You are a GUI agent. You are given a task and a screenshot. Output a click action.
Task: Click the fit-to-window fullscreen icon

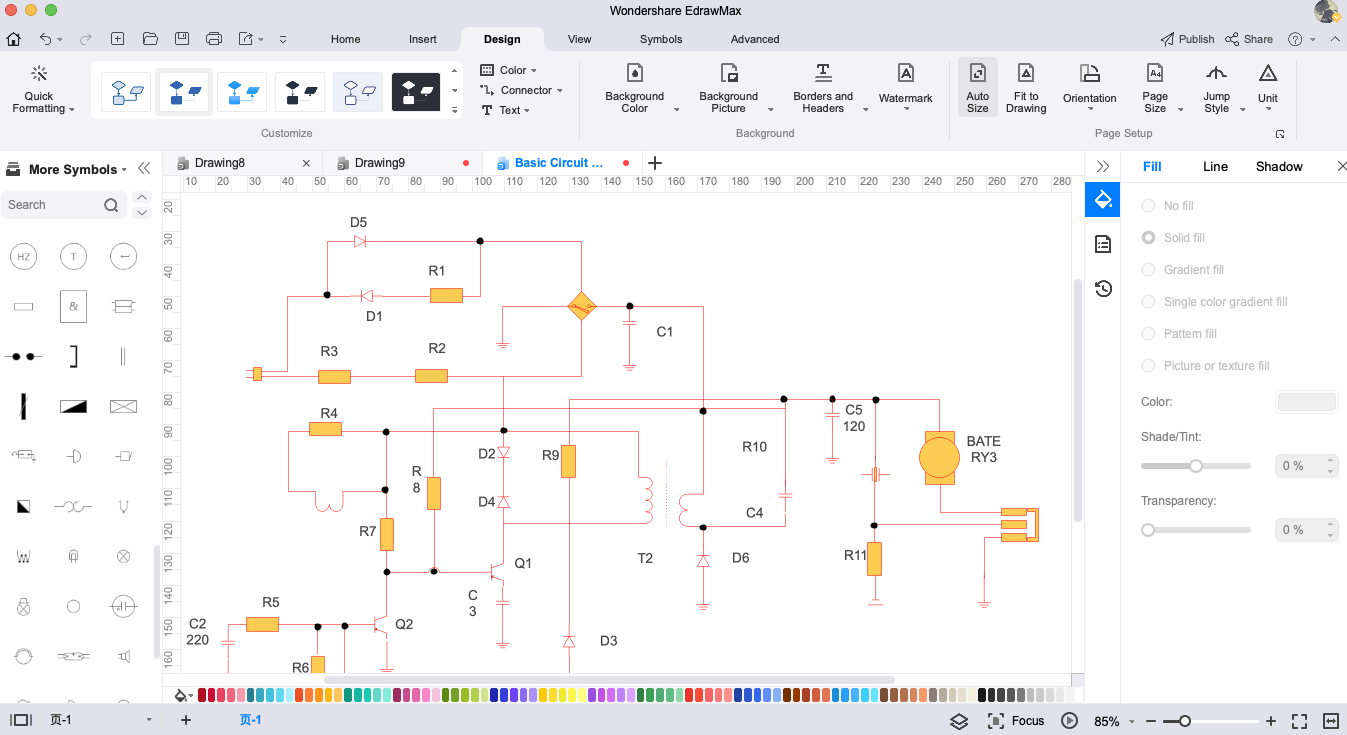pyautogui.click(x=1299, y=721)
